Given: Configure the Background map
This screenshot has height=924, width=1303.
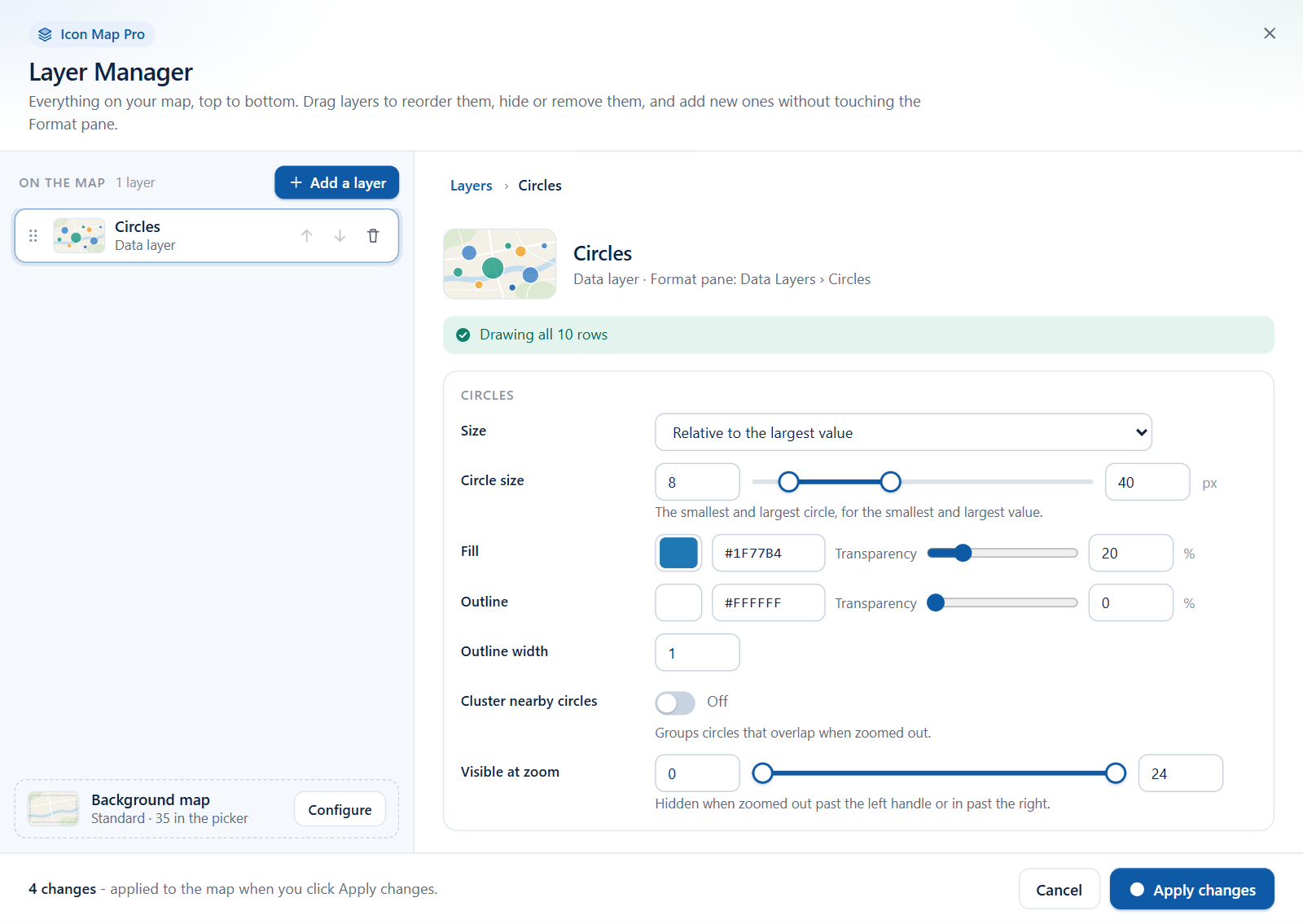Looking at the screenshot, I should 340,809.
